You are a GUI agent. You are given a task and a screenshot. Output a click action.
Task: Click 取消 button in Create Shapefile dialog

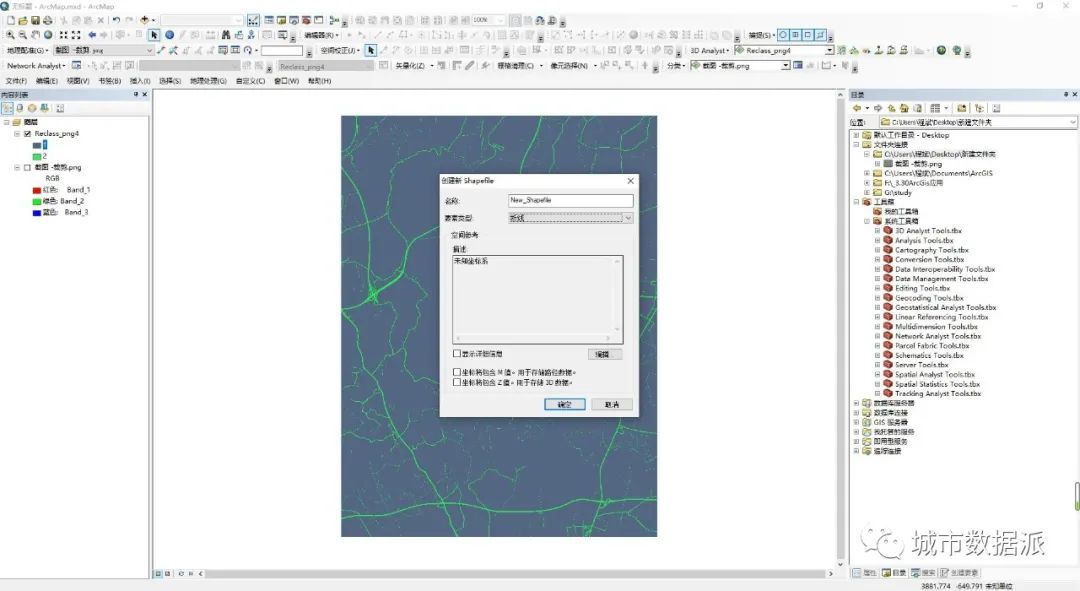(x=612, y=404)
